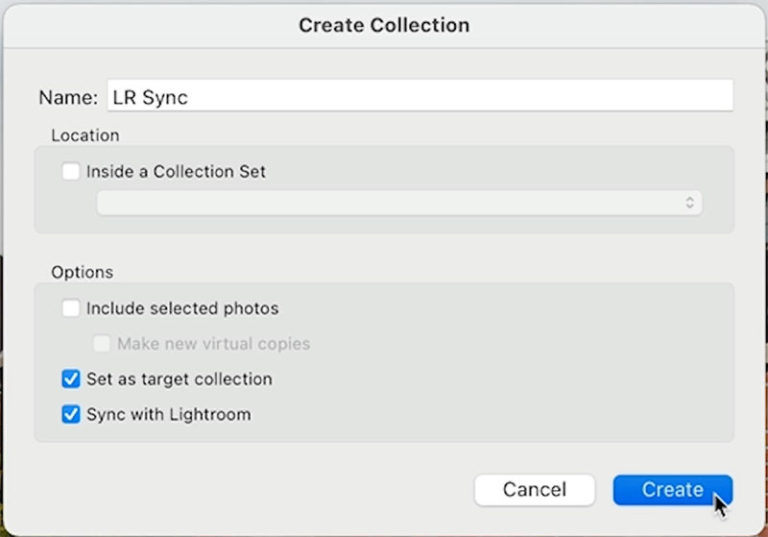Viewport: 768px width, 537px height.
Task: Click the Sync with Lightroom label text
Action: pos(168,414)
